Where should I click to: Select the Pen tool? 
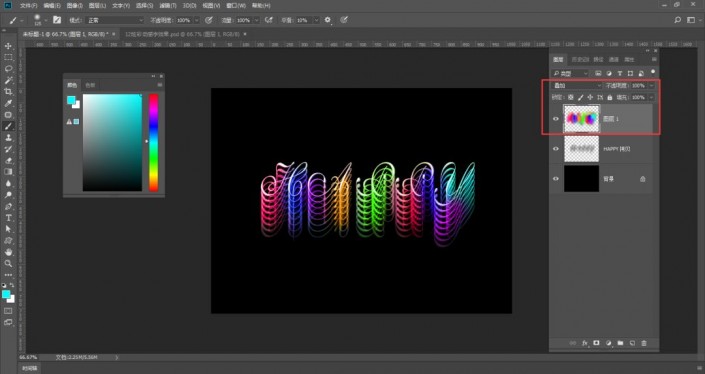[x=8, y=206]
